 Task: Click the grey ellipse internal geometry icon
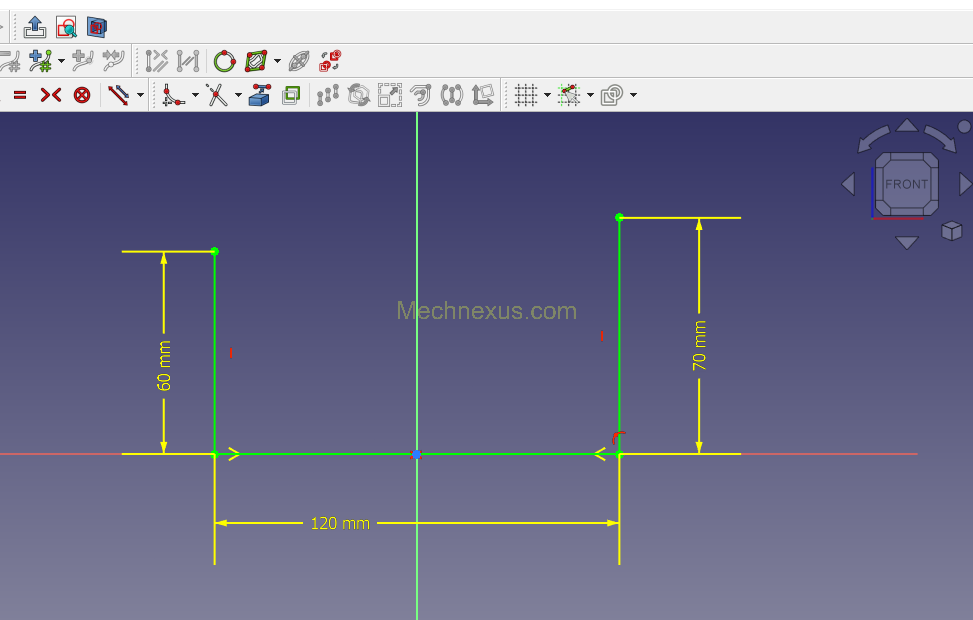pyautogui.click(x=299, y=61)
